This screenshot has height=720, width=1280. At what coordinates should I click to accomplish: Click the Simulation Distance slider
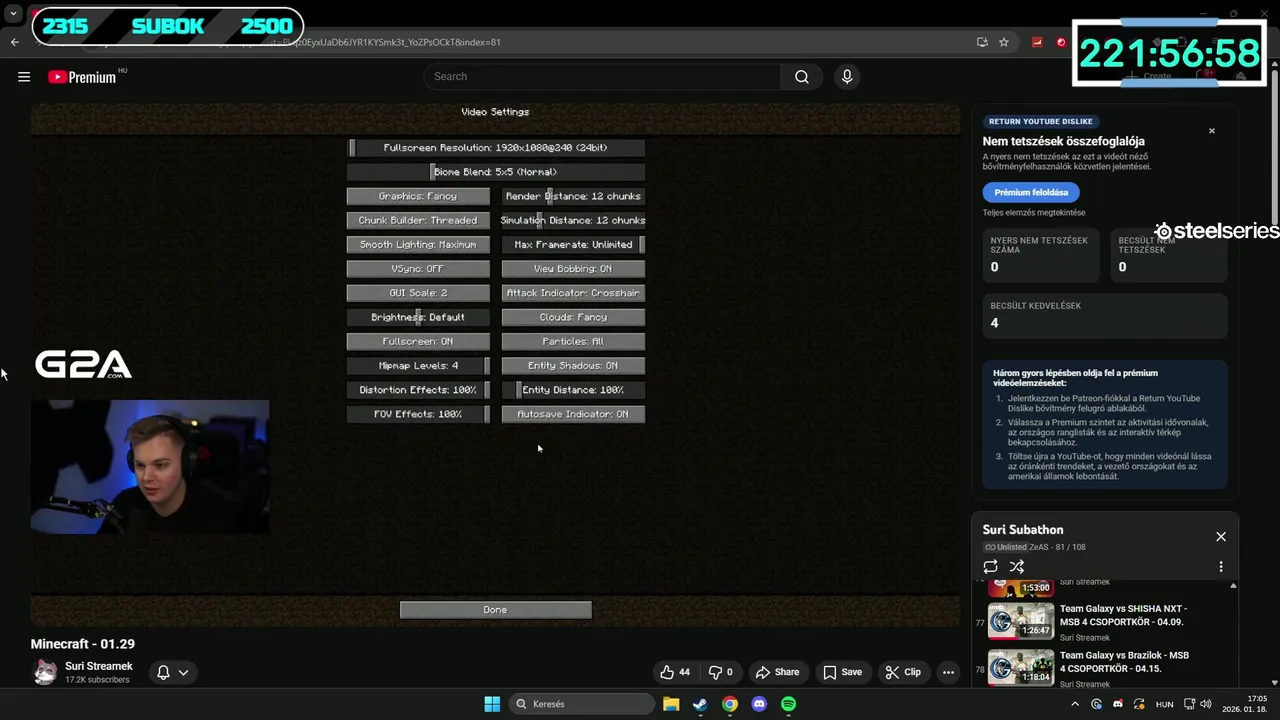(x=573, y=220)
